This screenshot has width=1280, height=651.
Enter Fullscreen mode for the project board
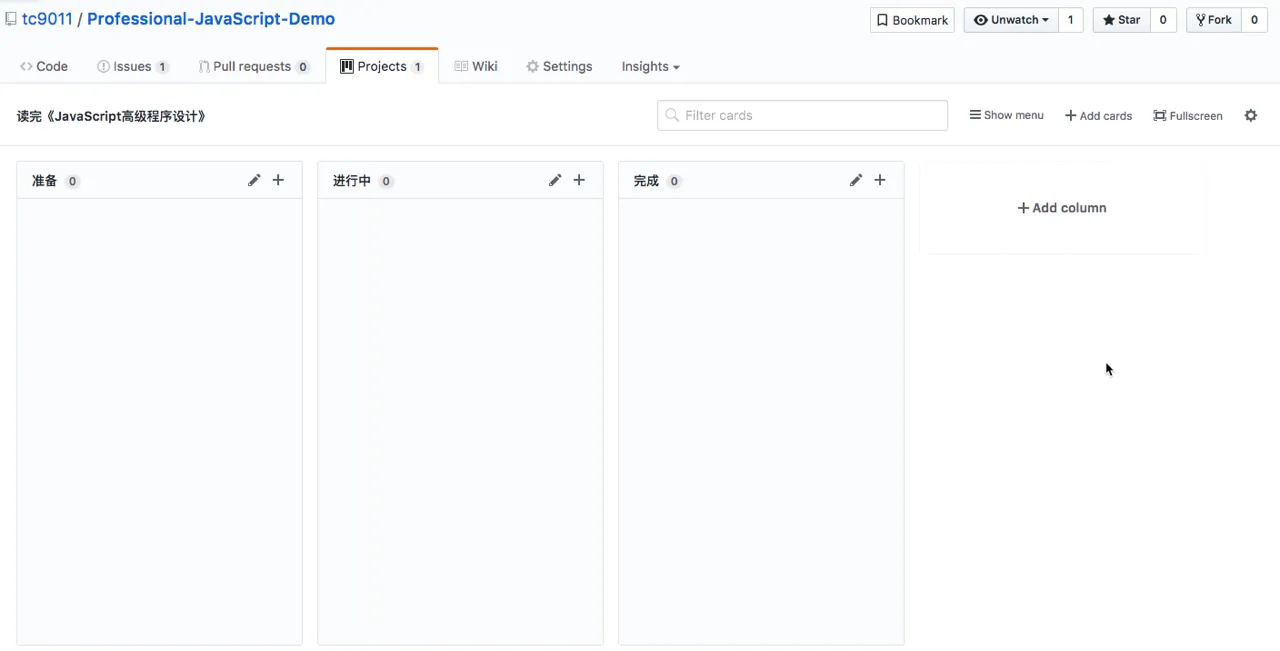pos(1188,116)
